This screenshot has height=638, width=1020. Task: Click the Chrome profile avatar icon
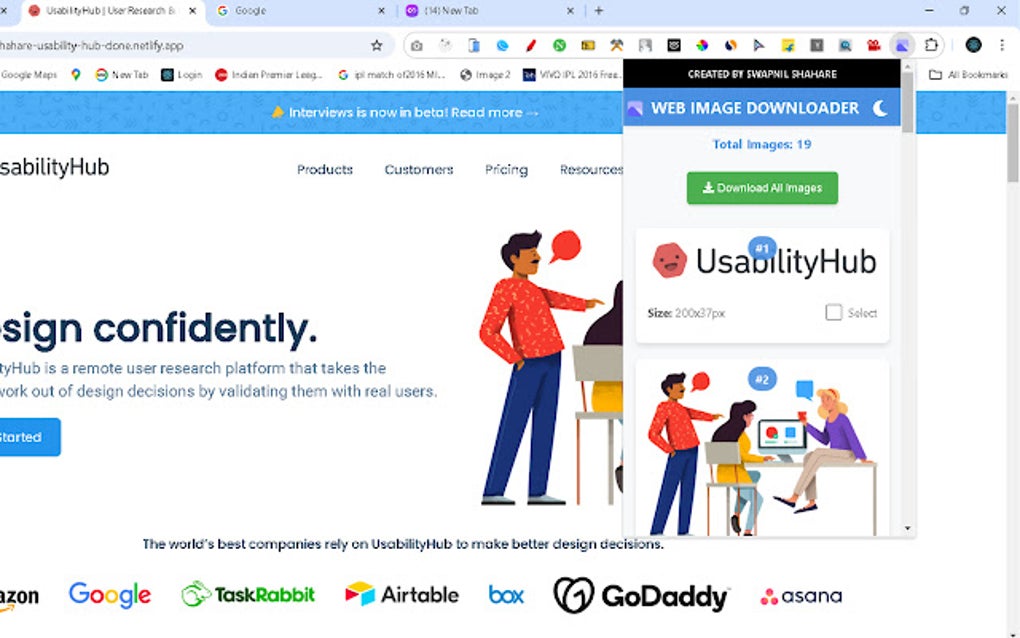[x=973, y=45]
